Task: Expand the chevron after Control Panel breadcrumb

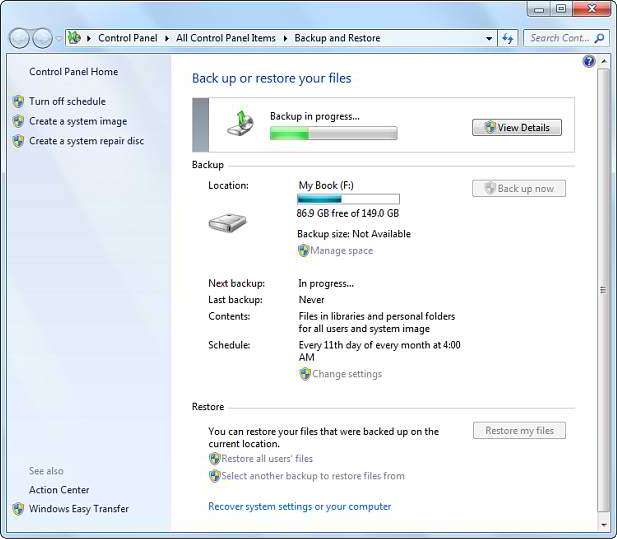Action: click(x=167, y=39)
